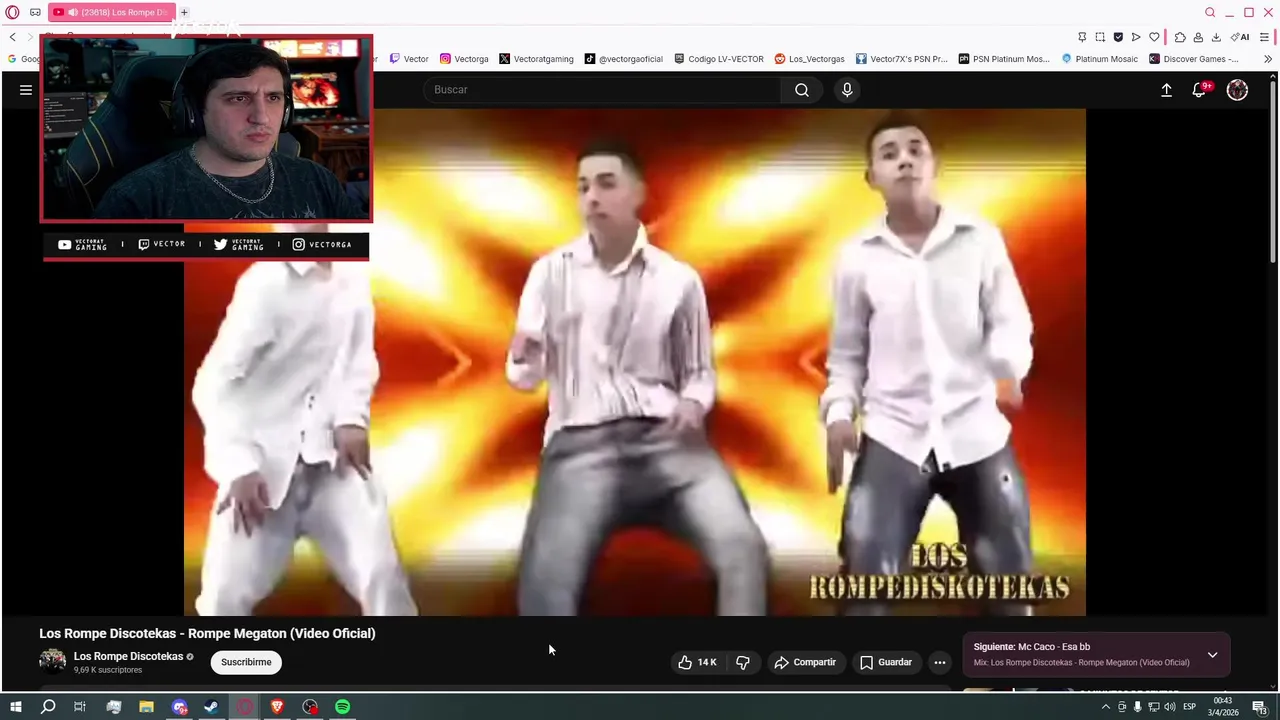
Task: Open the Vectoratgaming bookmark
Action: [536, 59]
